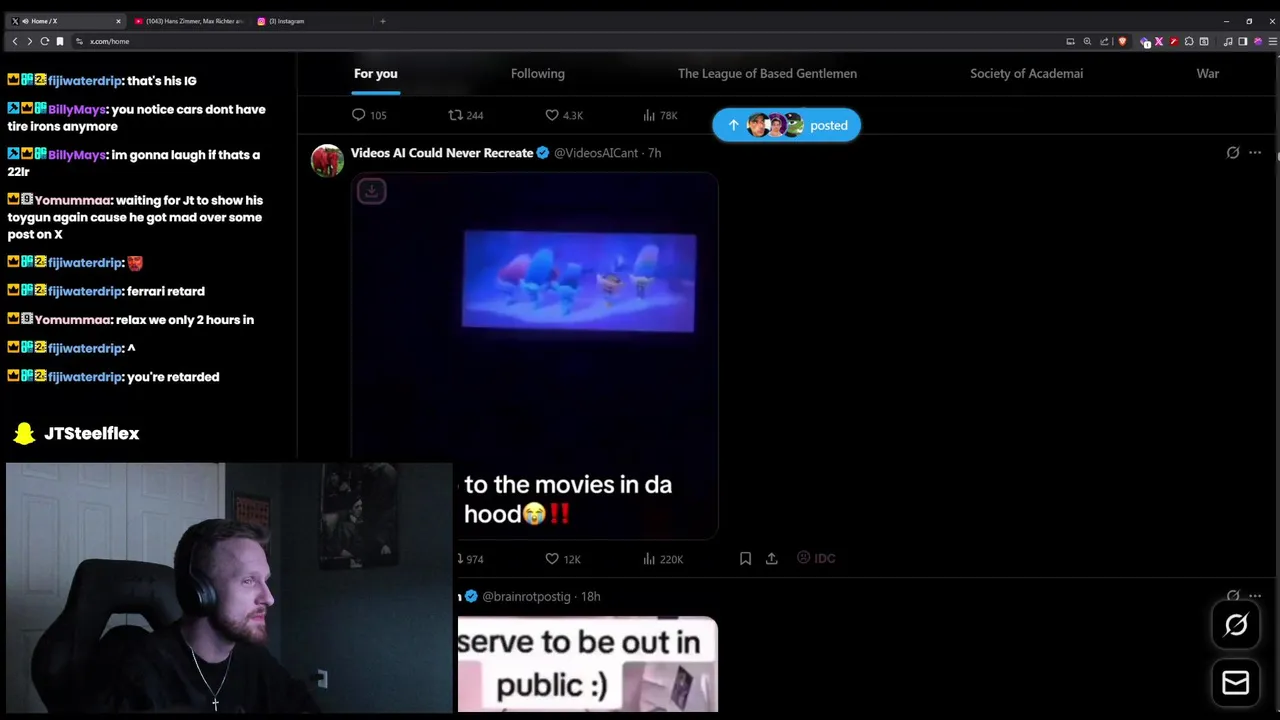
Task: Share the VideosAICant post
Action: (771, 559)
